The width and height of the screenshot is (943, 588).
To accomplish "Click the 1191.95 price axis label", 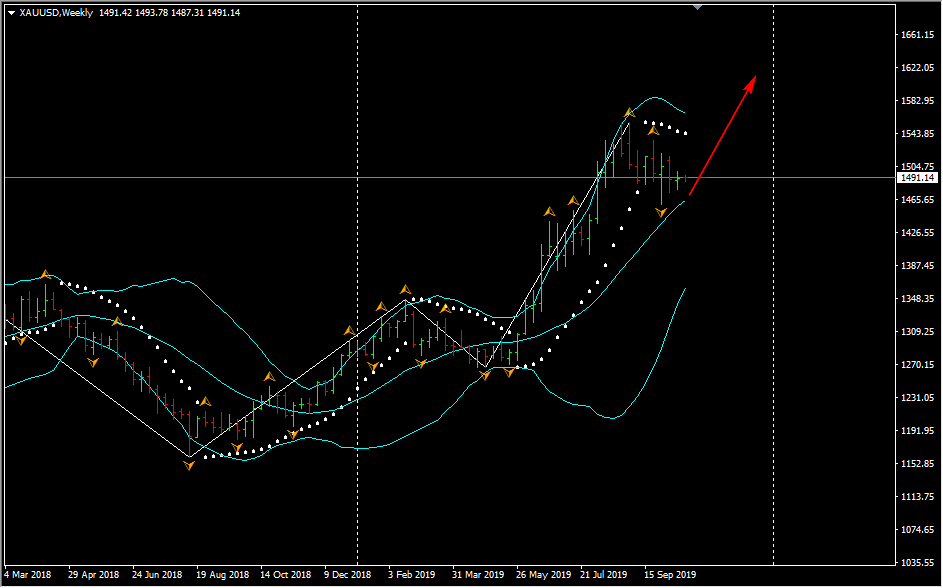I will (917, 431).
